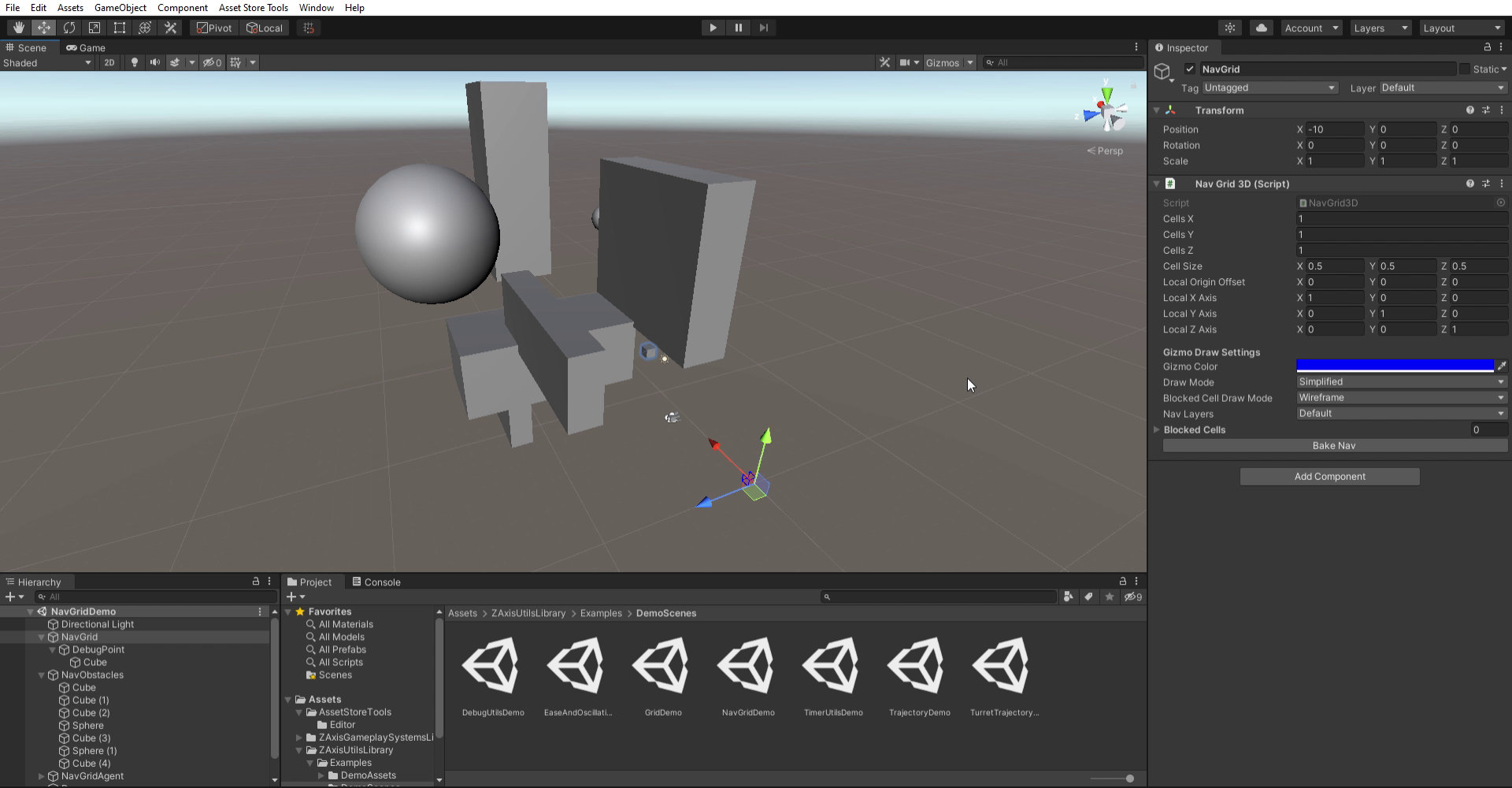Toggle Pivot handle position

click(x=214, y=28)
